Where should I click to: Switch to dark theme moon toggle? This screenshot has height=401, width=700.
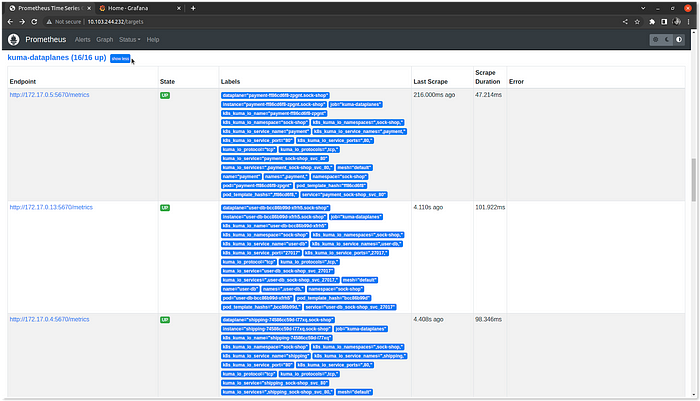668,39
